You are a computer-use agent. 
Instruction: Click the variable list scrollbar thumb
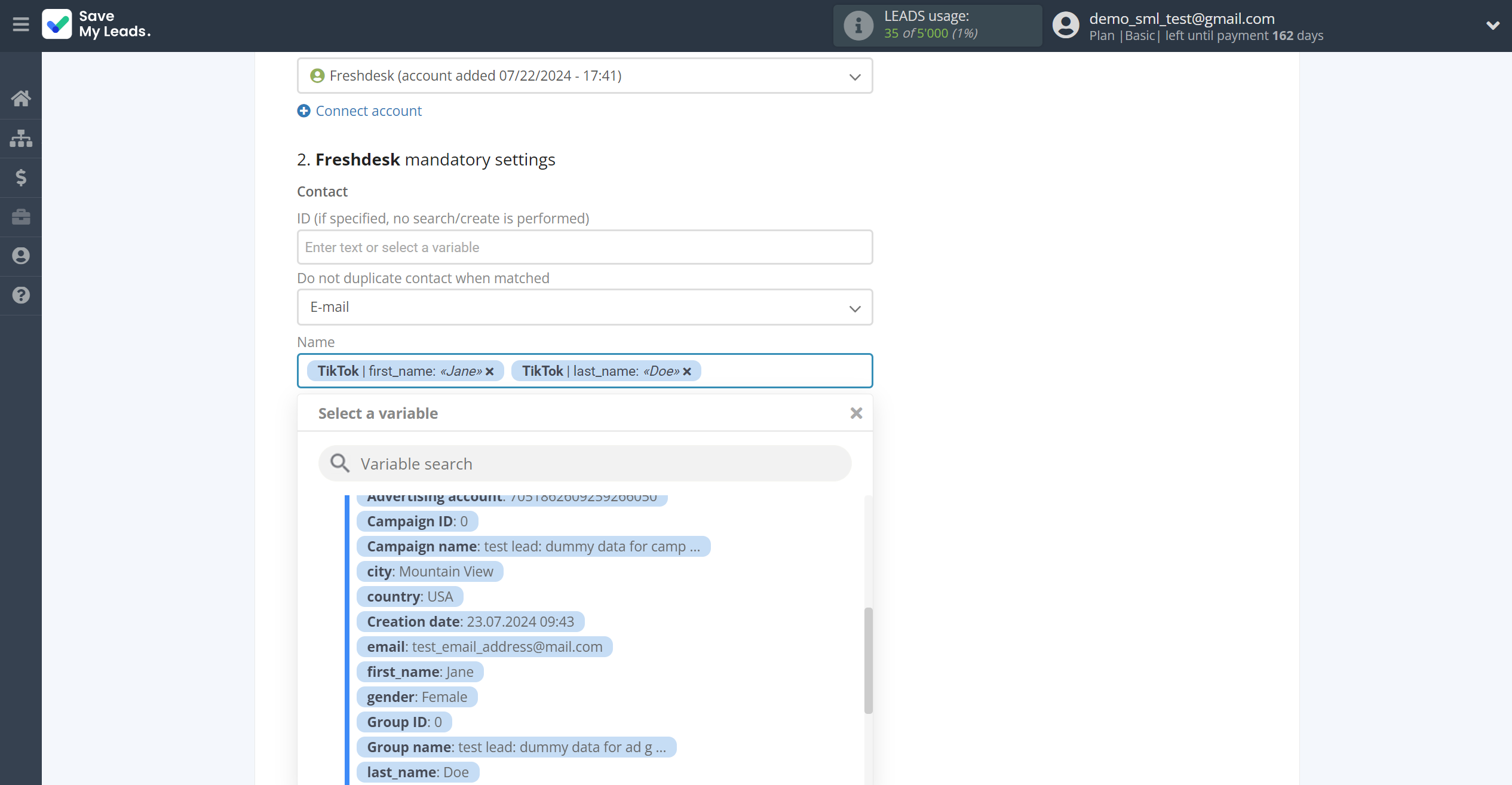pos(869,661)
